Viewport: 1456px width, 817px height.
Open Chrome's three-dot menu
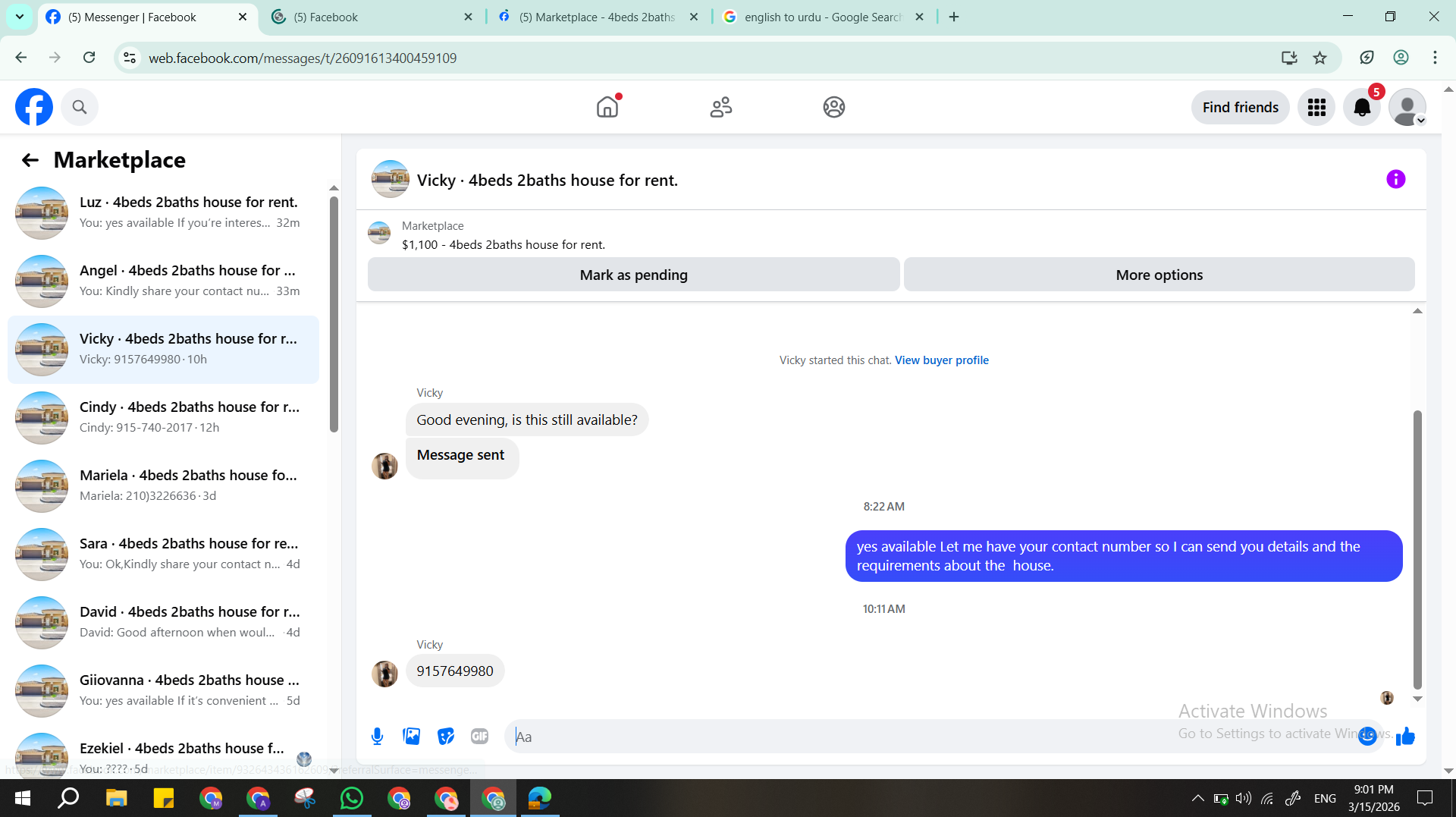(x=1435, y=58)
